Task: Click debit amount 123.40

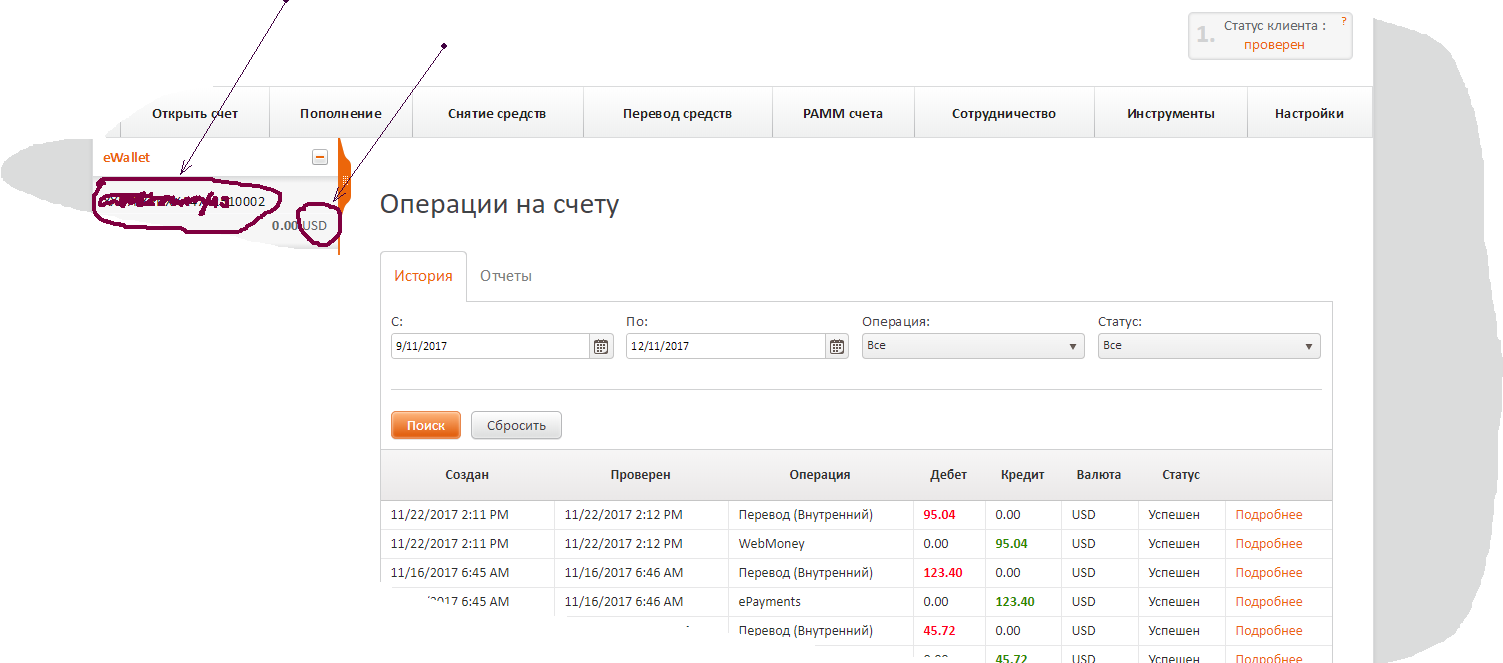Action: coord(943,573)
